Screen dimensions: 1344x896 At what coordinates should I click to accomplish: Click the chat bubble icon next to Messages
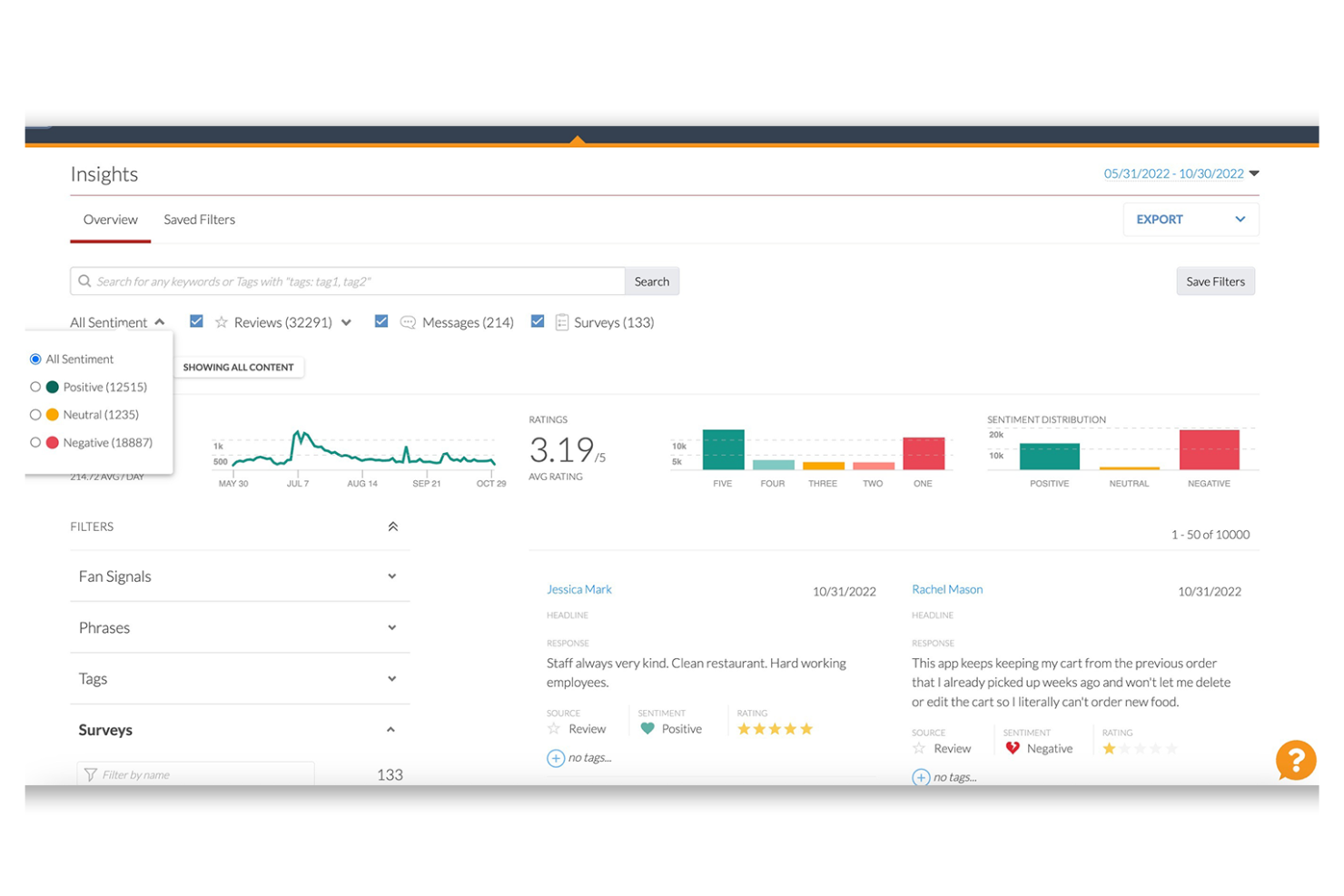coord(408,321)
